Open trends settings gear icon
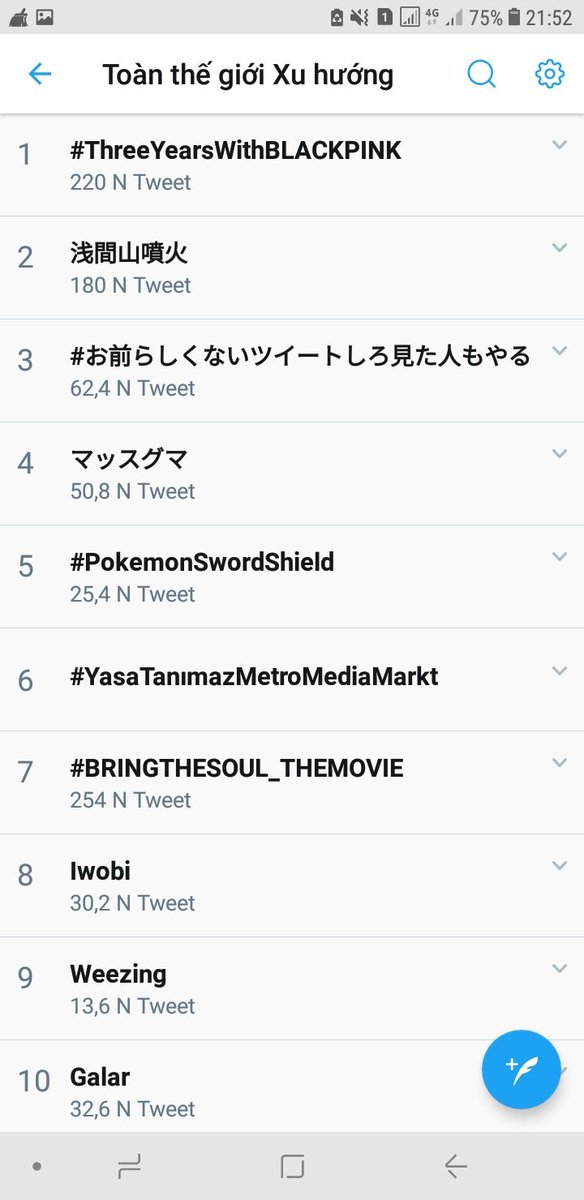This screenshot has width=584, height=1200. point(549,74)
